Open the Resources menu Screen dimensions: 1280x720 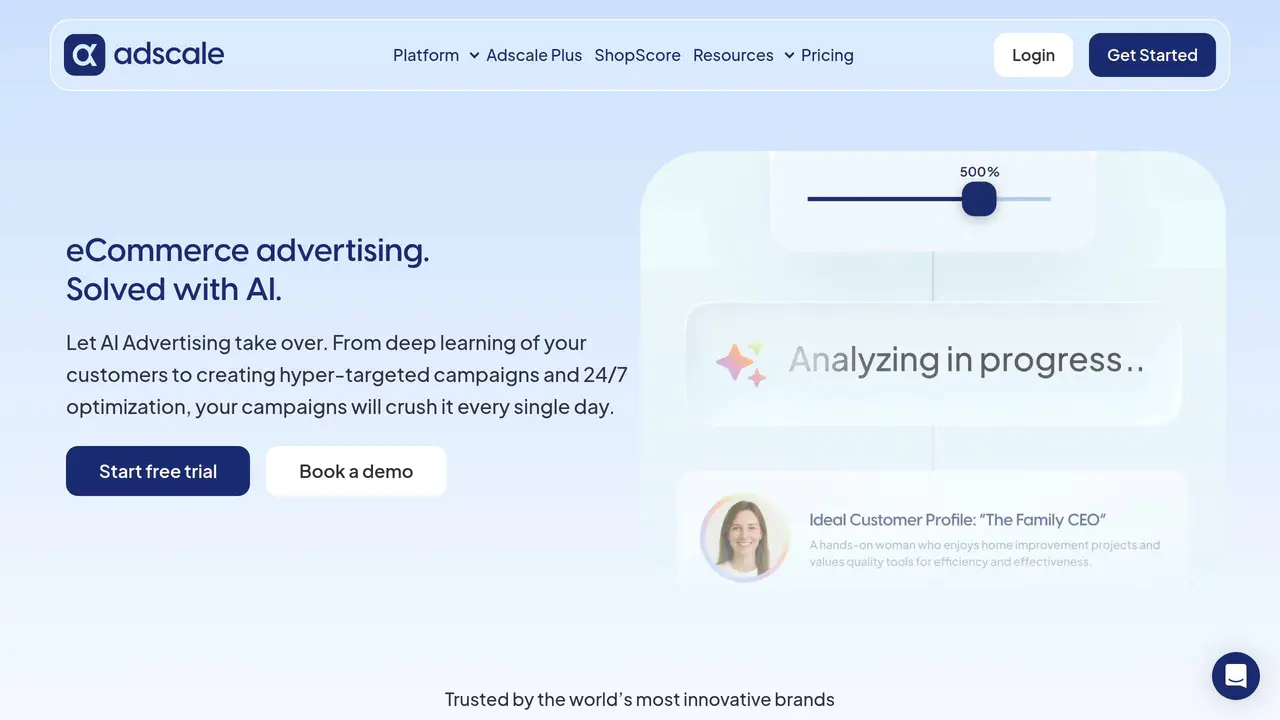point(733,55)
